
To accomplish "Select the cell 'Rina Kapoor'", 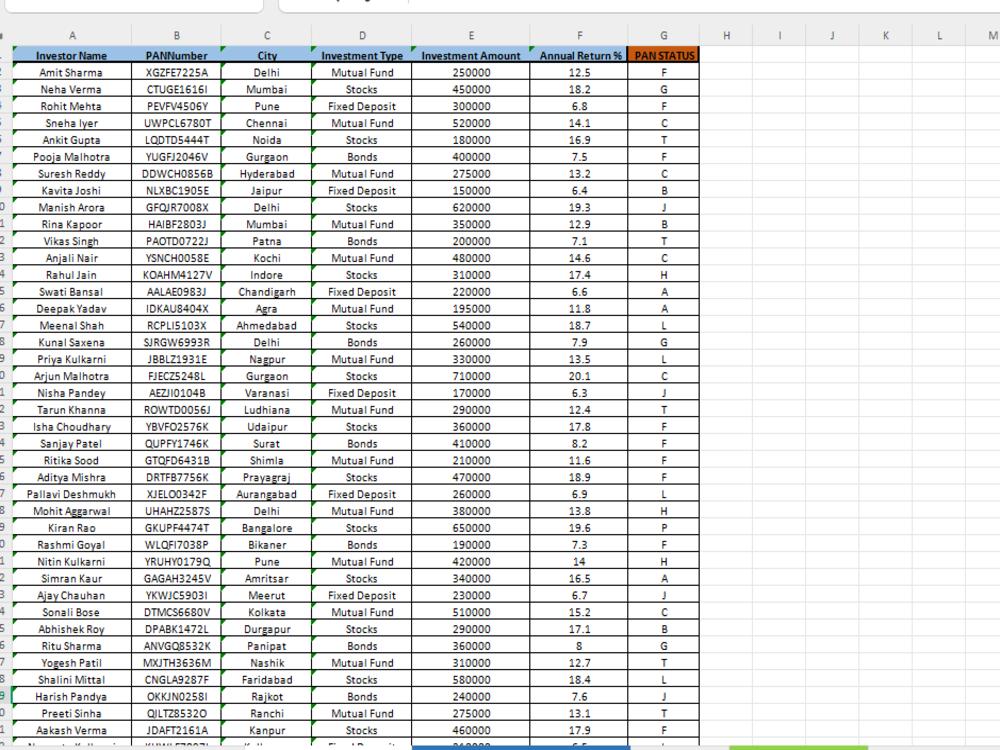I will click(72, 224).
